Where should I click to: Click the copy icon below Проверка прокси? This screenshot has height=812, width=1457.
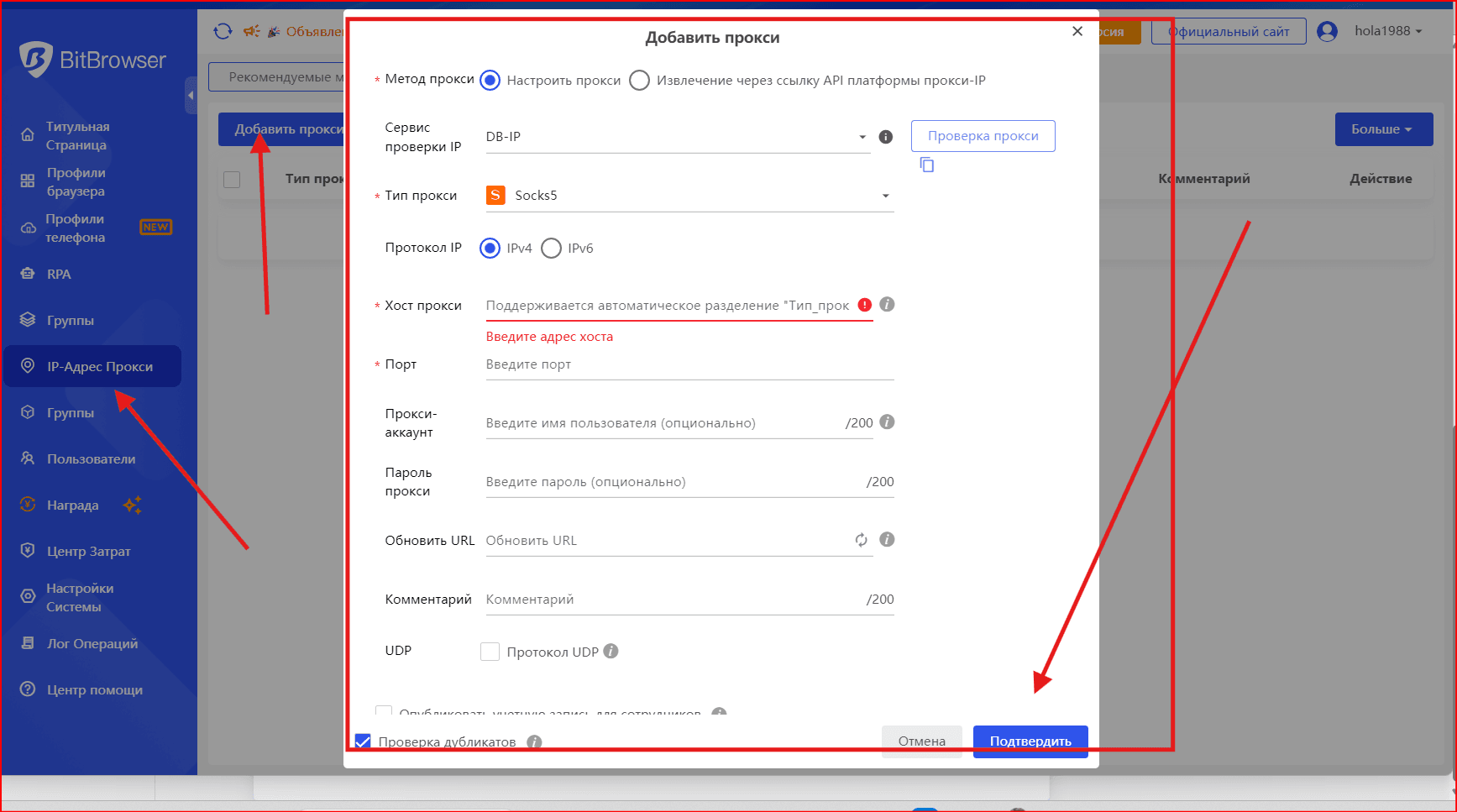(x=926, y=165)
